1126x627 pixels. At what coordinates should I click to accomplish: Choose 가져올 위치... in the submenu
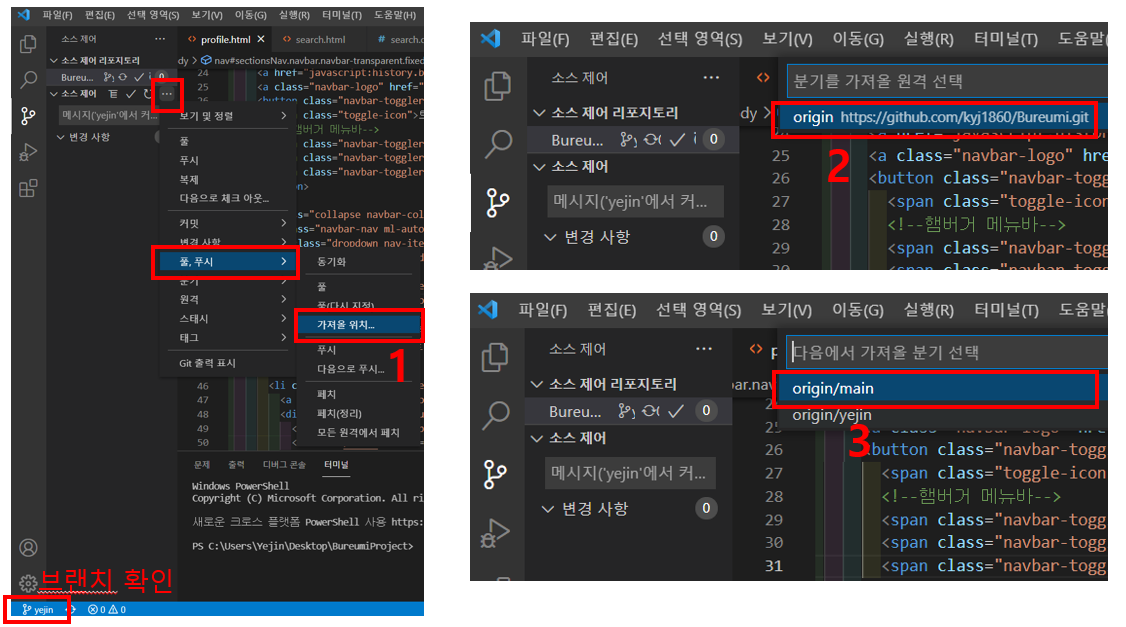click(359, 325)
